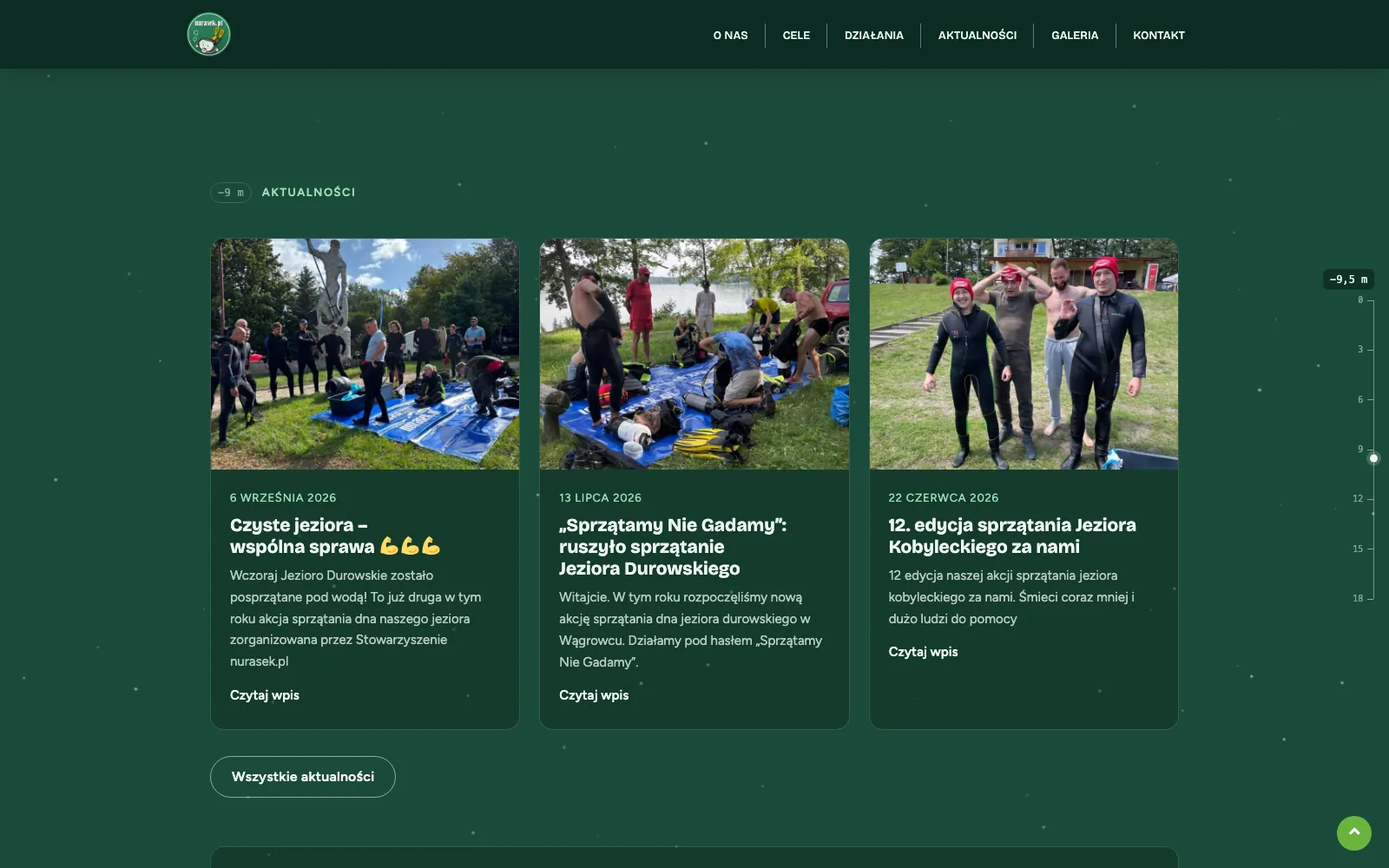1389x868 pixels.
Task: Click the 15 mark on depth scale
Action: tap(1358, 549)
